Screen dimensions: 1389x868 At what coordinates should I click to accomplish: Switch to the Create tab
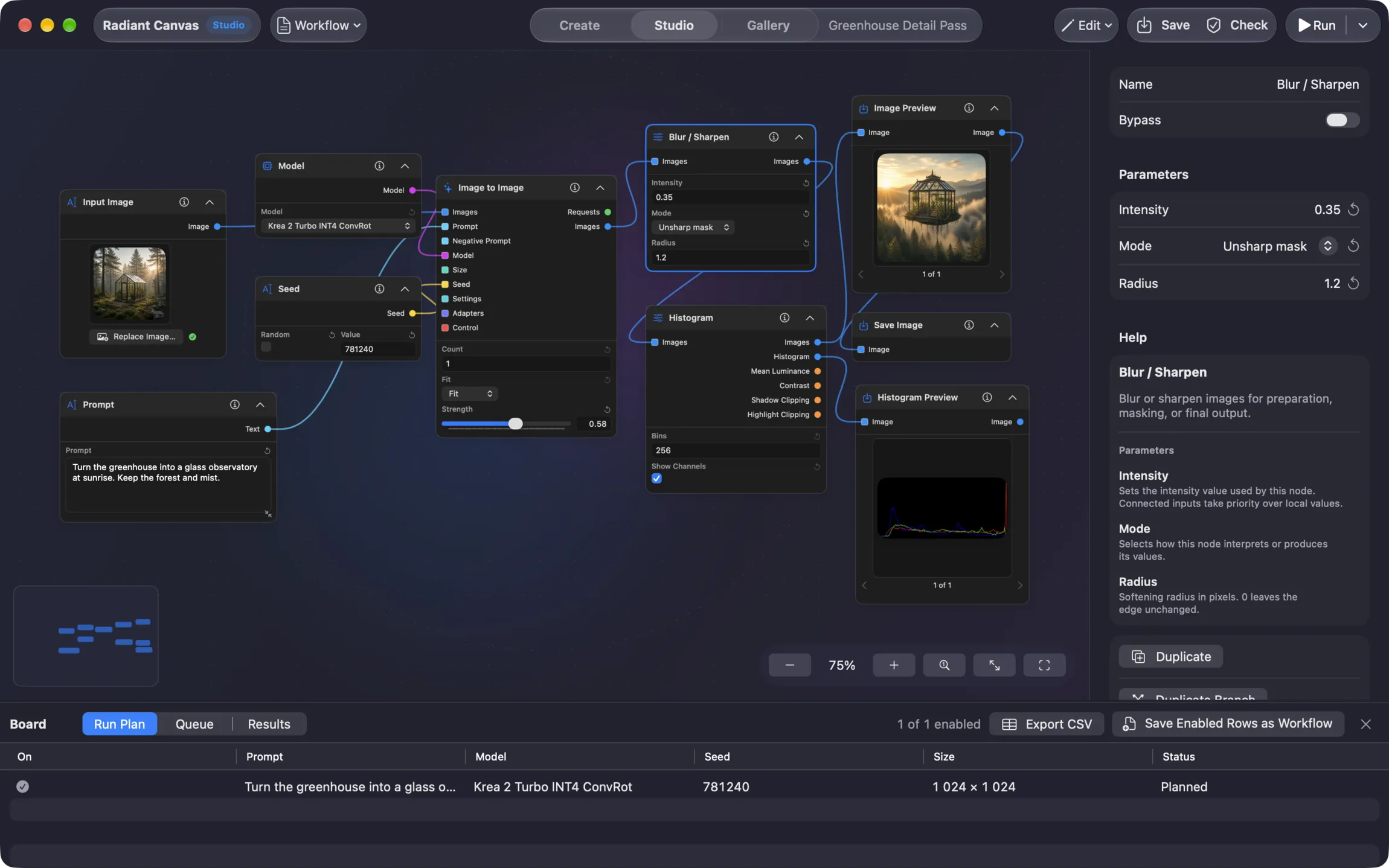[579, 25]
